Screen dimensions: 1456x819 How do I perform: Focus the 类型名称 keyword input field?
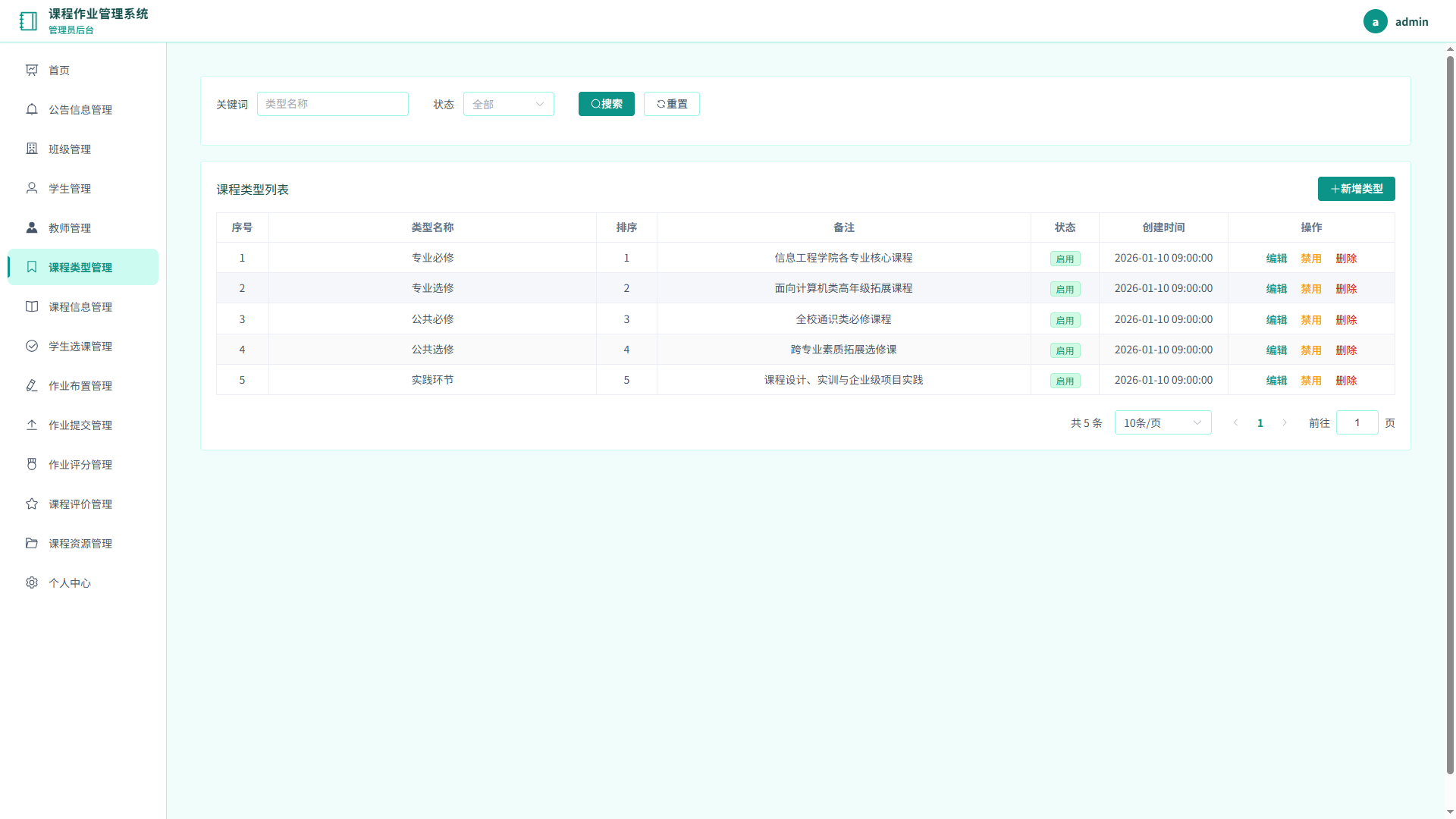pyautogui.click(x=333, y=104)
